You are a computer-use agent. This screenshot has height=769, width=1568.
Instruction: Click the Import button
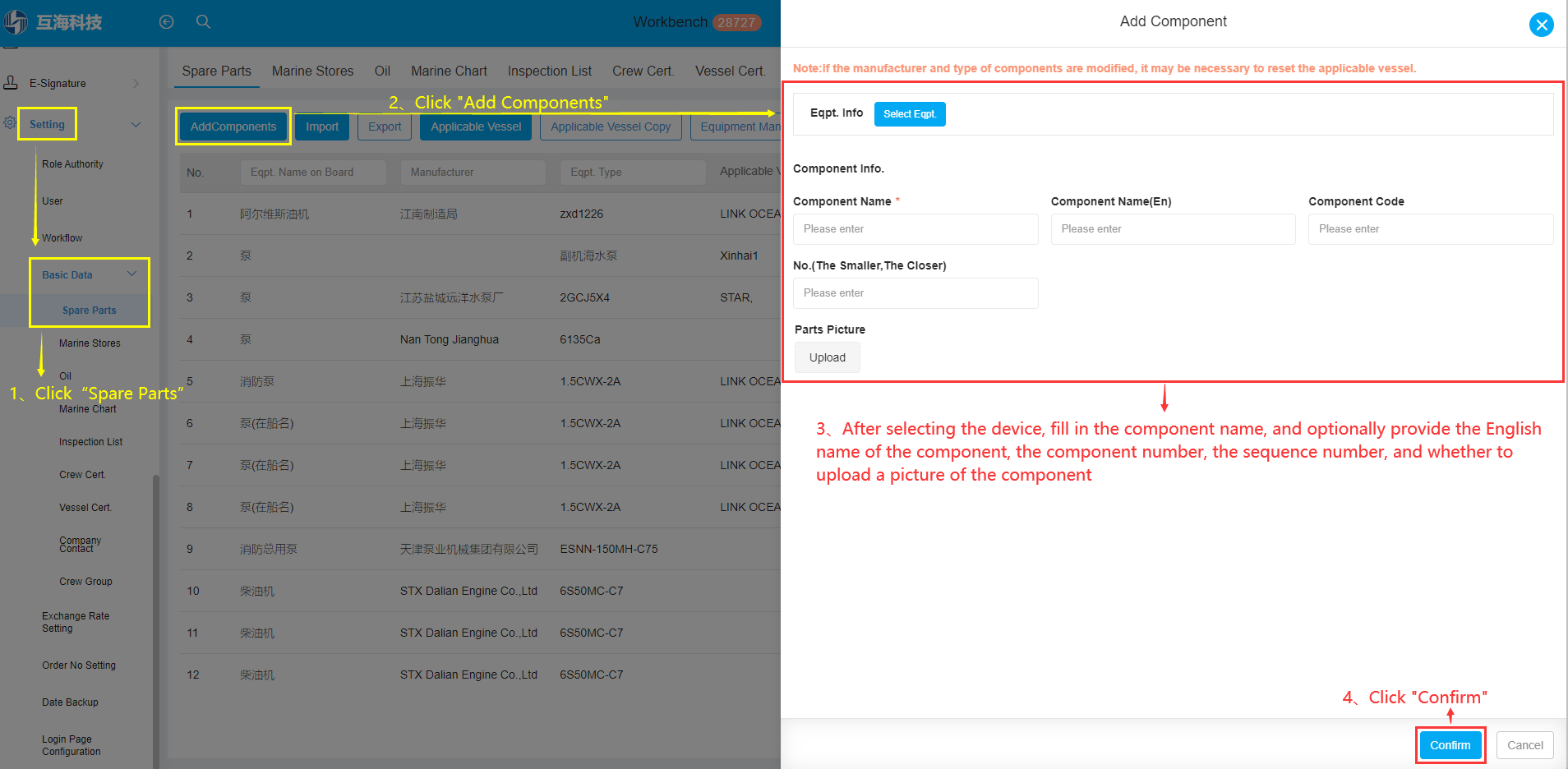click(322, 127)
